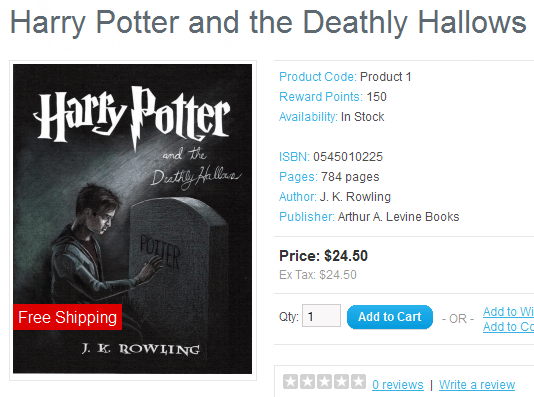Click the third rating star
Viewport: 534px width, 397px height.
pyautogui.click(x=325, y=382)
